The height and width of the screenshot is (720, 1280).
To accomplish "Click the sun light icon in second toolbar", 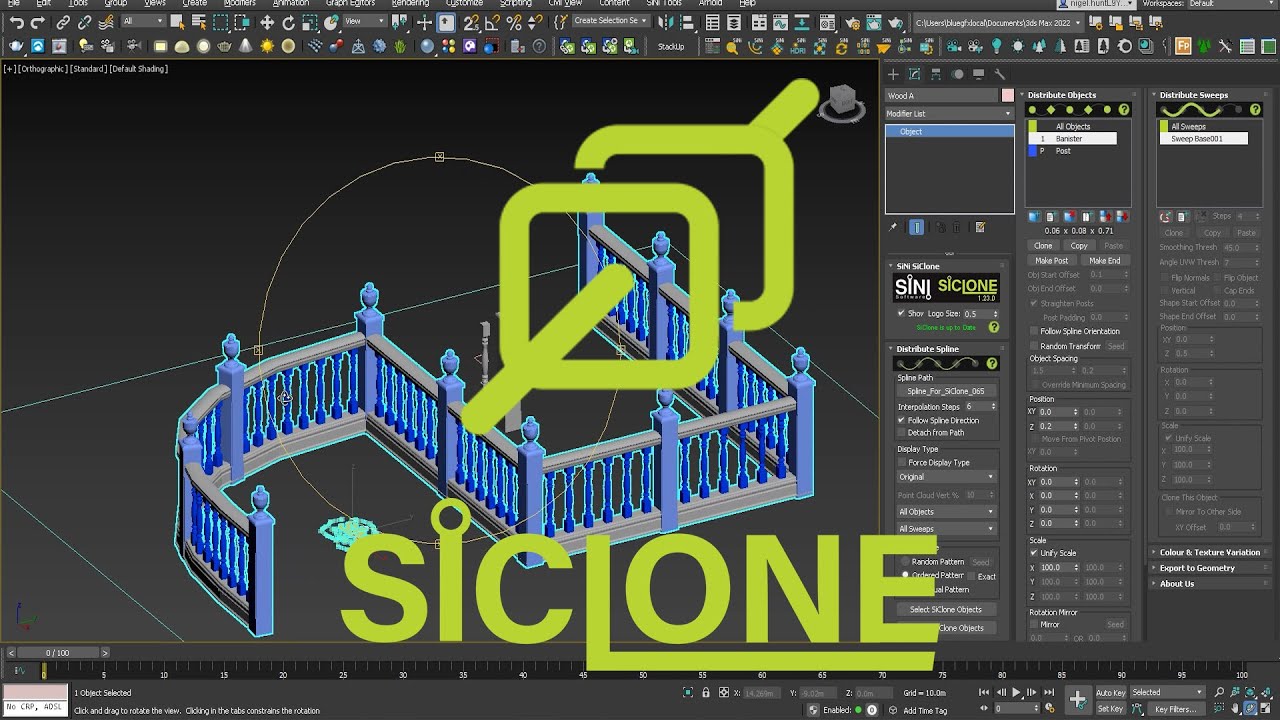I will tap(267, 46).
